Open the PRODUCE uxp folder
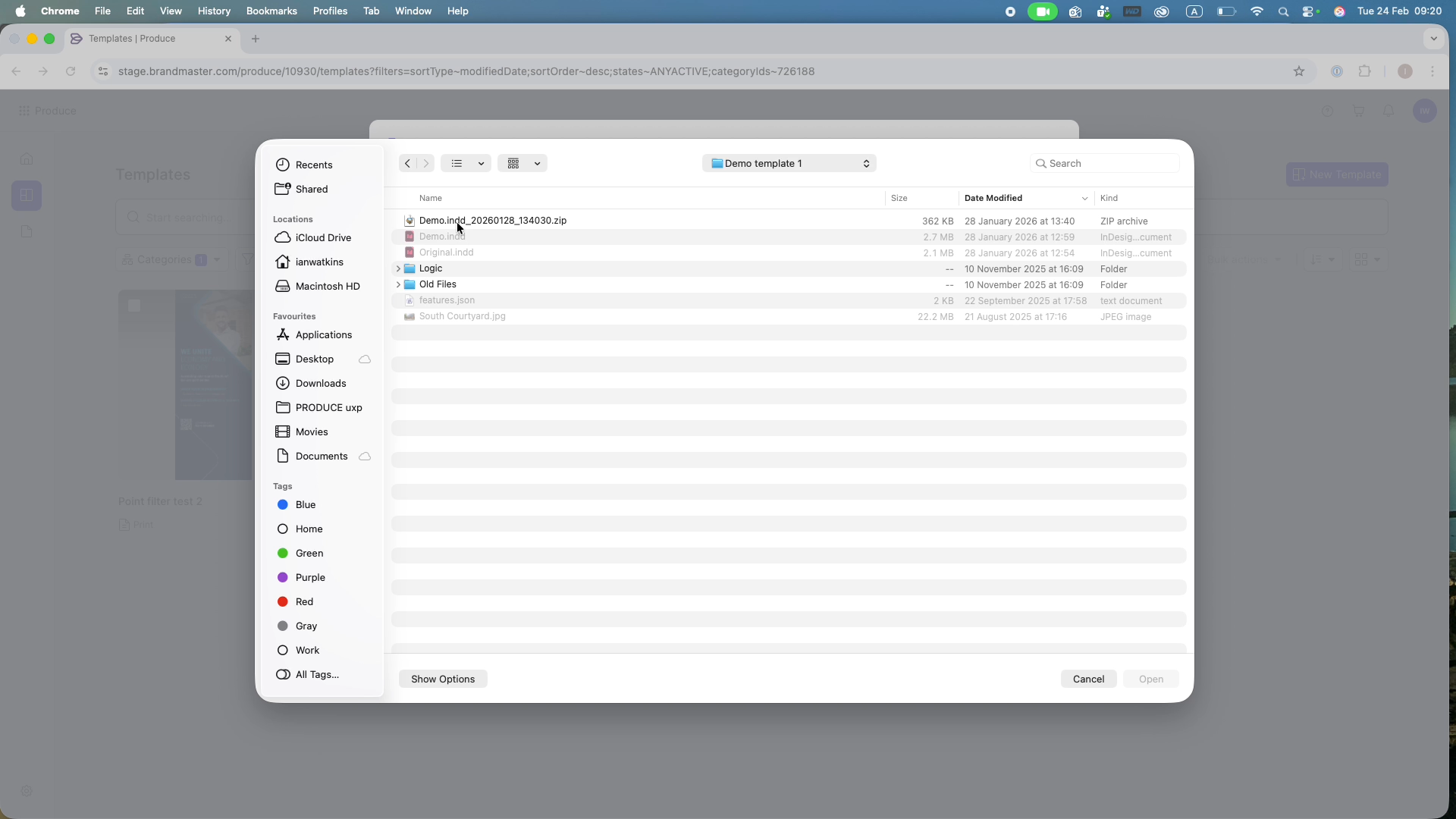The width and height of the screenshot is (1456, 819). click(319, 407)
